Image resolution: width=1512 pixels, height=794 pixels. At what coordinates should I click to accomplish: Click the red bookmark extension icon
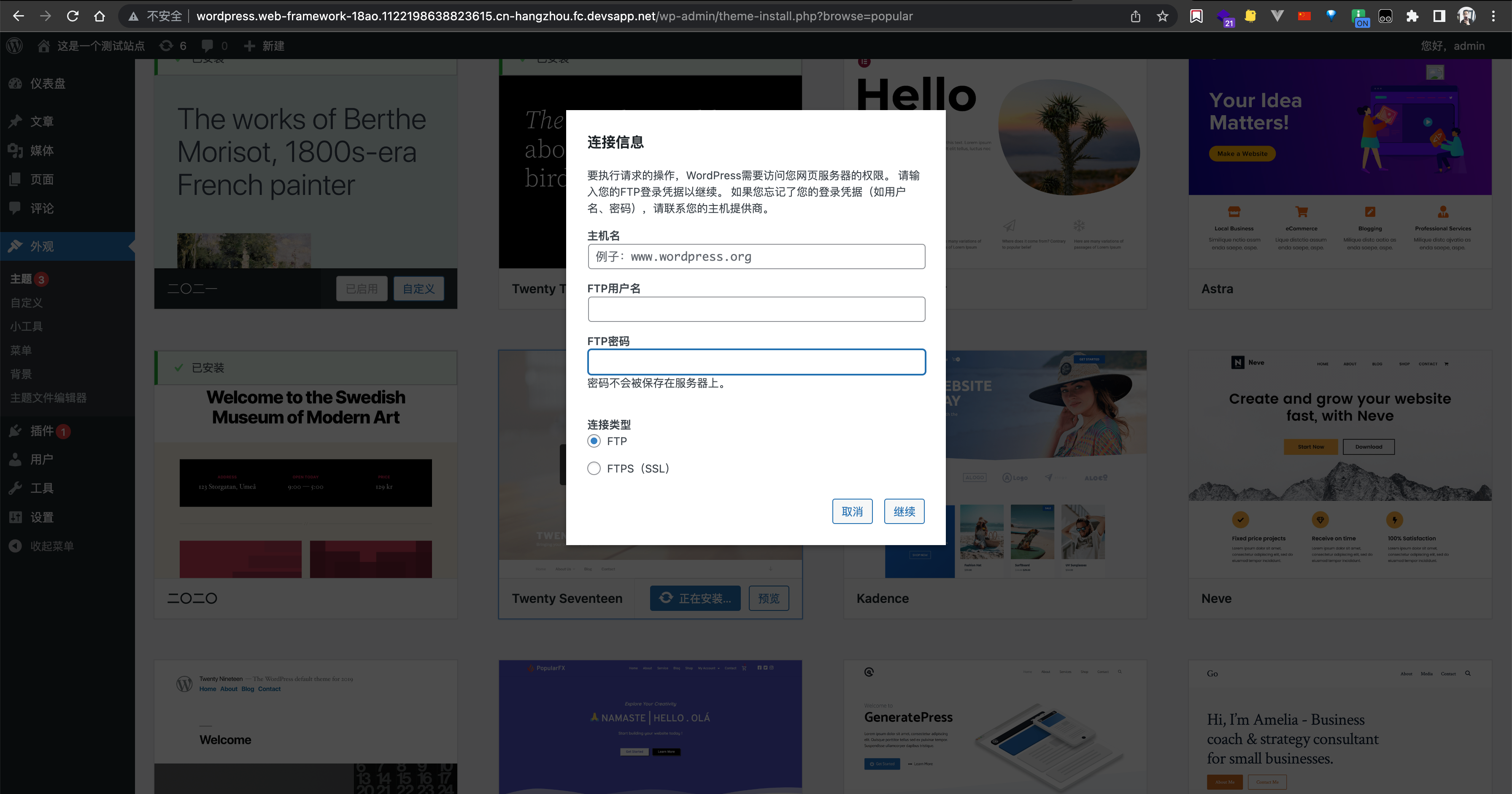(x=1196, y=16)
